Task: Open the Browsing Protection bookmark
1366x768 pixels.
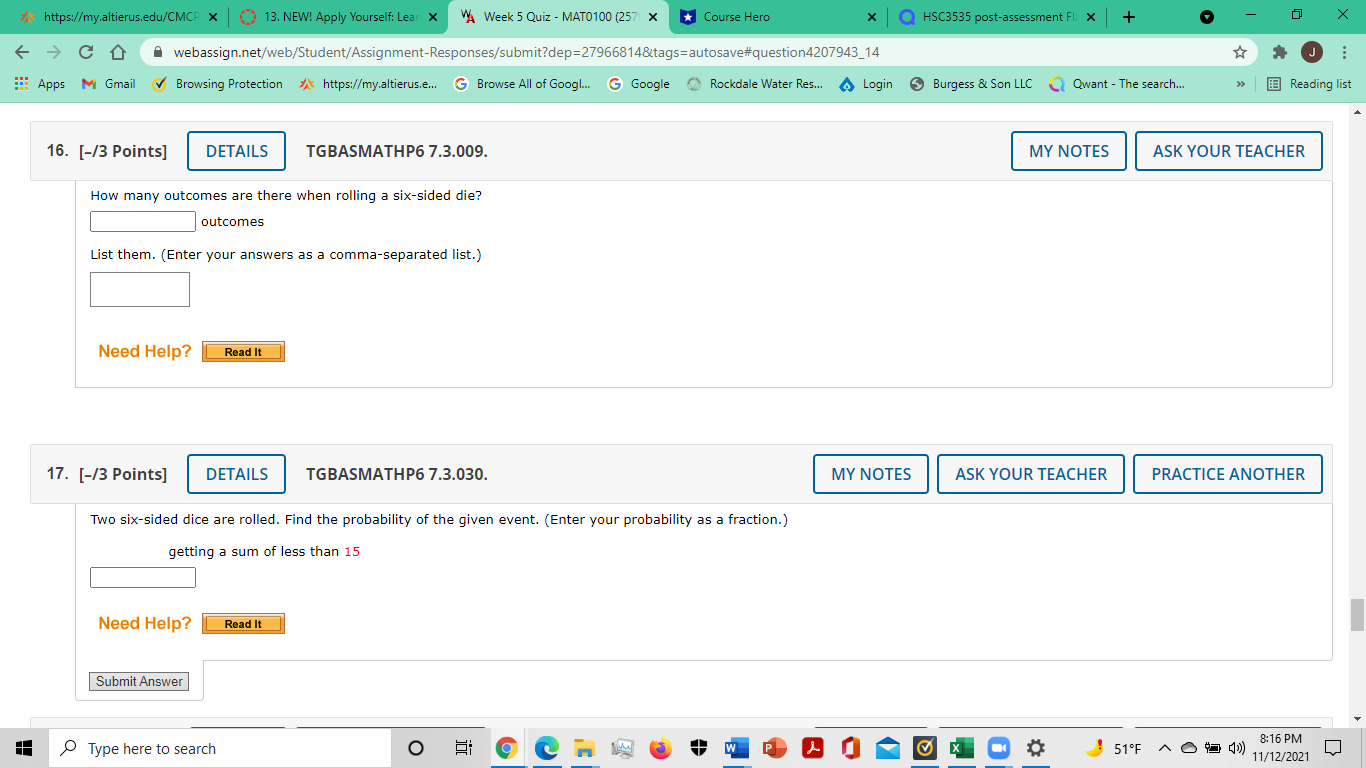Action: [x=217, y=84]
